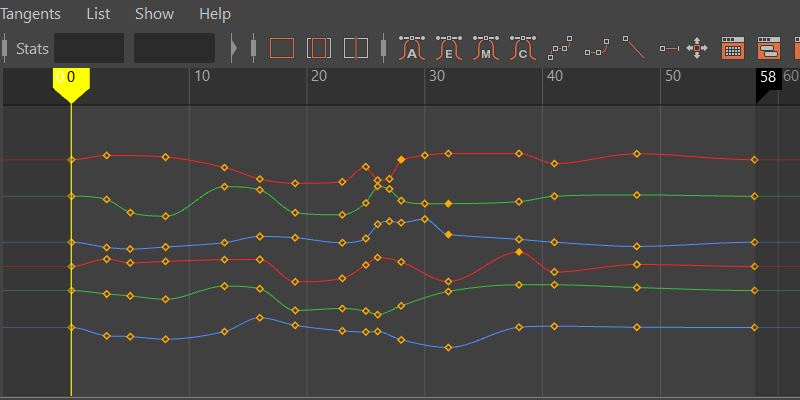Open the Tangents menu
This screenshot has width=800, height=400.
pyautogui.click(x=30, y=14)
